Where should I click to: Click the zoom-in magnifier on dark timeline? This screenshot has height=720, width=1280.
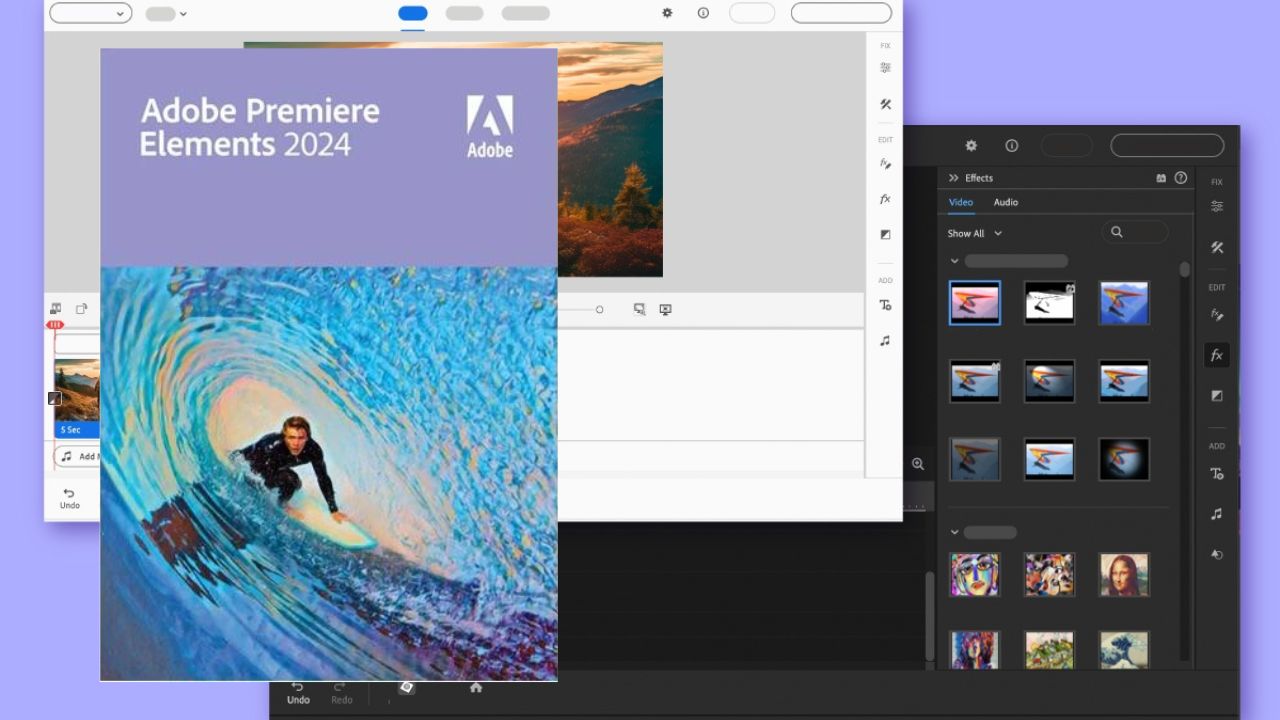pyautogui.click(x=918, y=464)
